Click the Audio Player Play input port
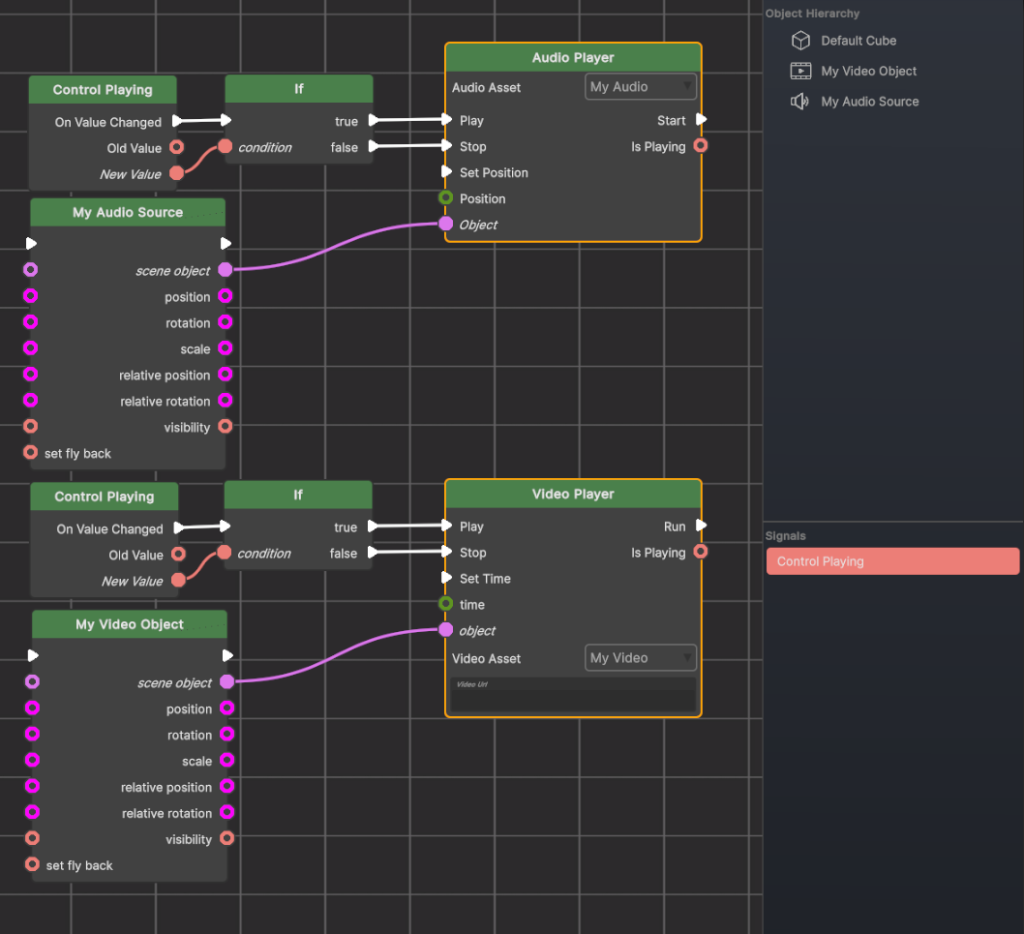 (x=447, y=120)
